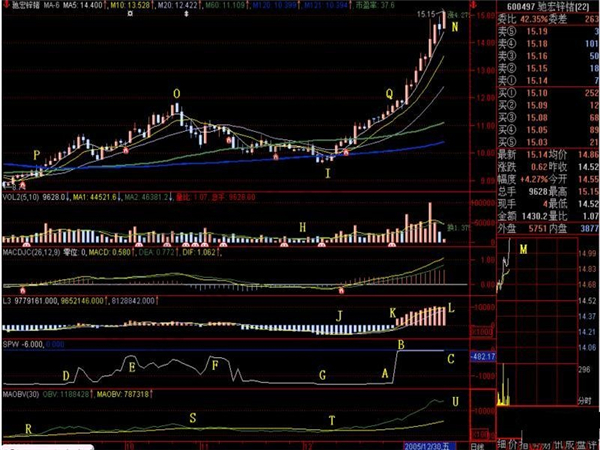The height and width of the screenshot is (450, 600).
Task: Click the small square marker icon under the MA header
Action: [130, 13]
